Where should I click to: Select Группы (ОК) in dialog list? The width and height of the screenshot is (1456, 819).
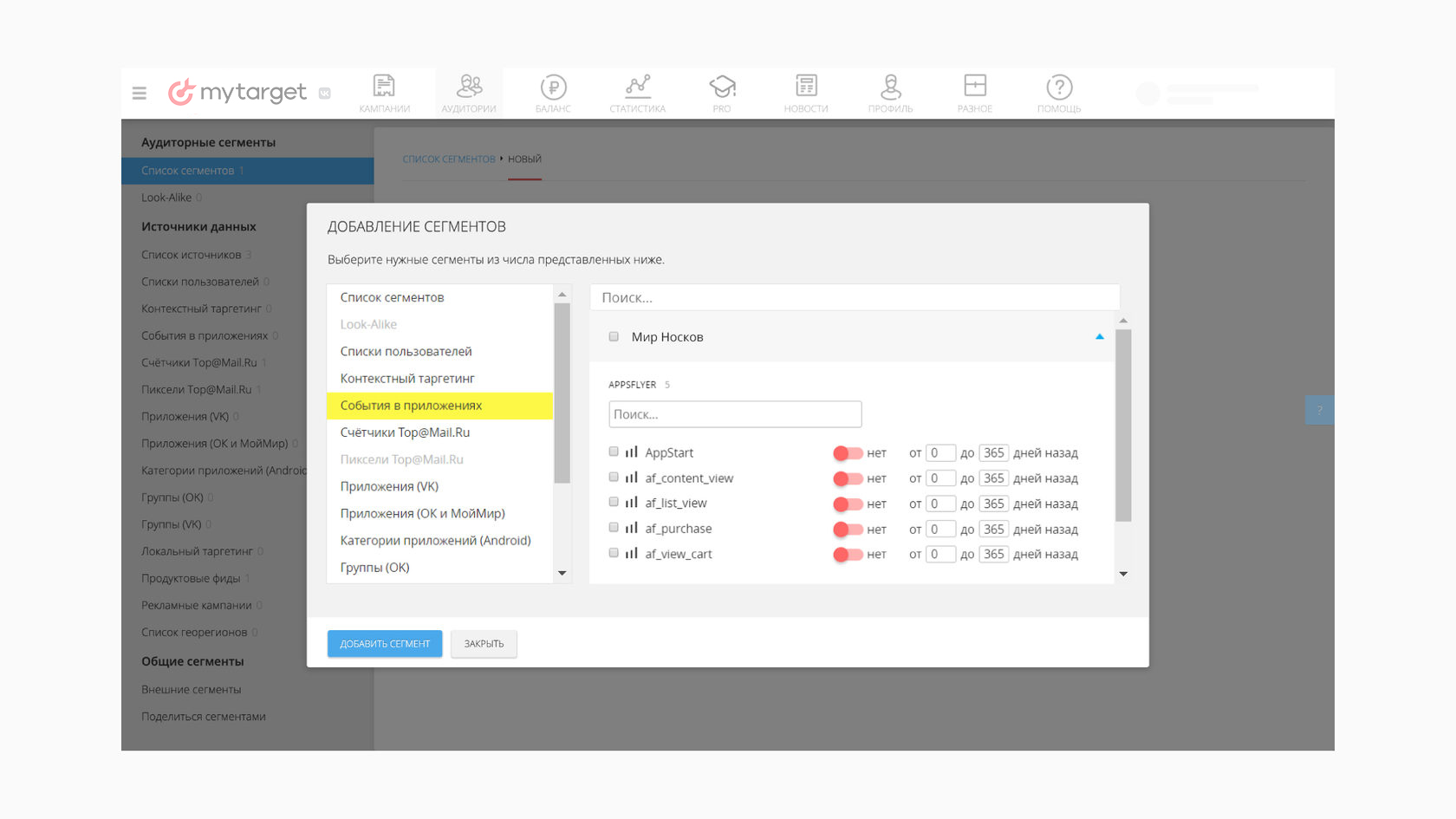pos(439,567)
